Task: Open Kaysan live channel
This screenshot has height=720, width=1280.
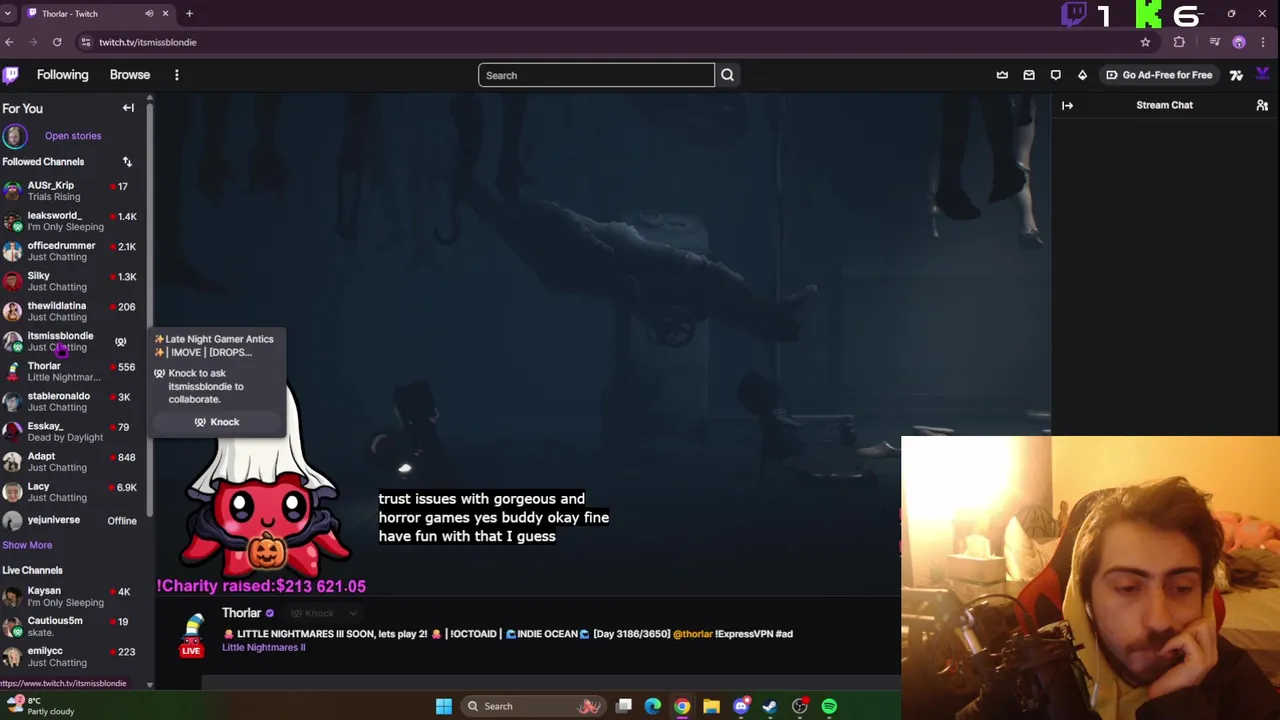Action: click(x=73, y=596)
